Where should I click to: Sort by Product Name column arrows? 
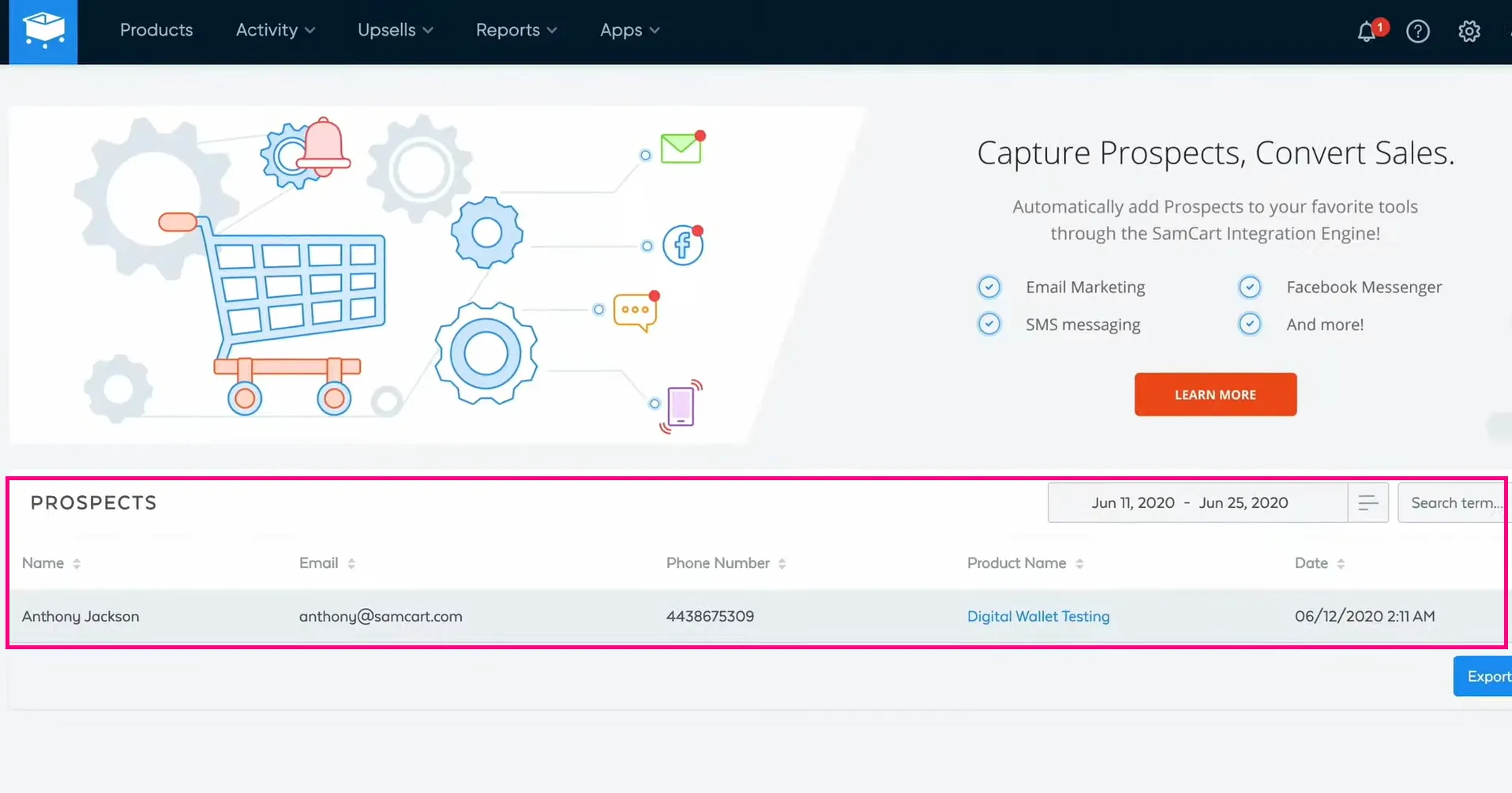(x=1079, y=564)
